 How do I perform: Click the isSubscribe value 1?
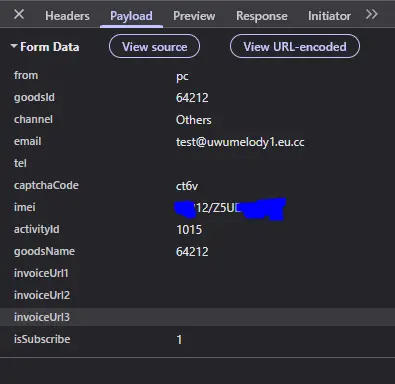pyautogui.click(x=179, y=340)
